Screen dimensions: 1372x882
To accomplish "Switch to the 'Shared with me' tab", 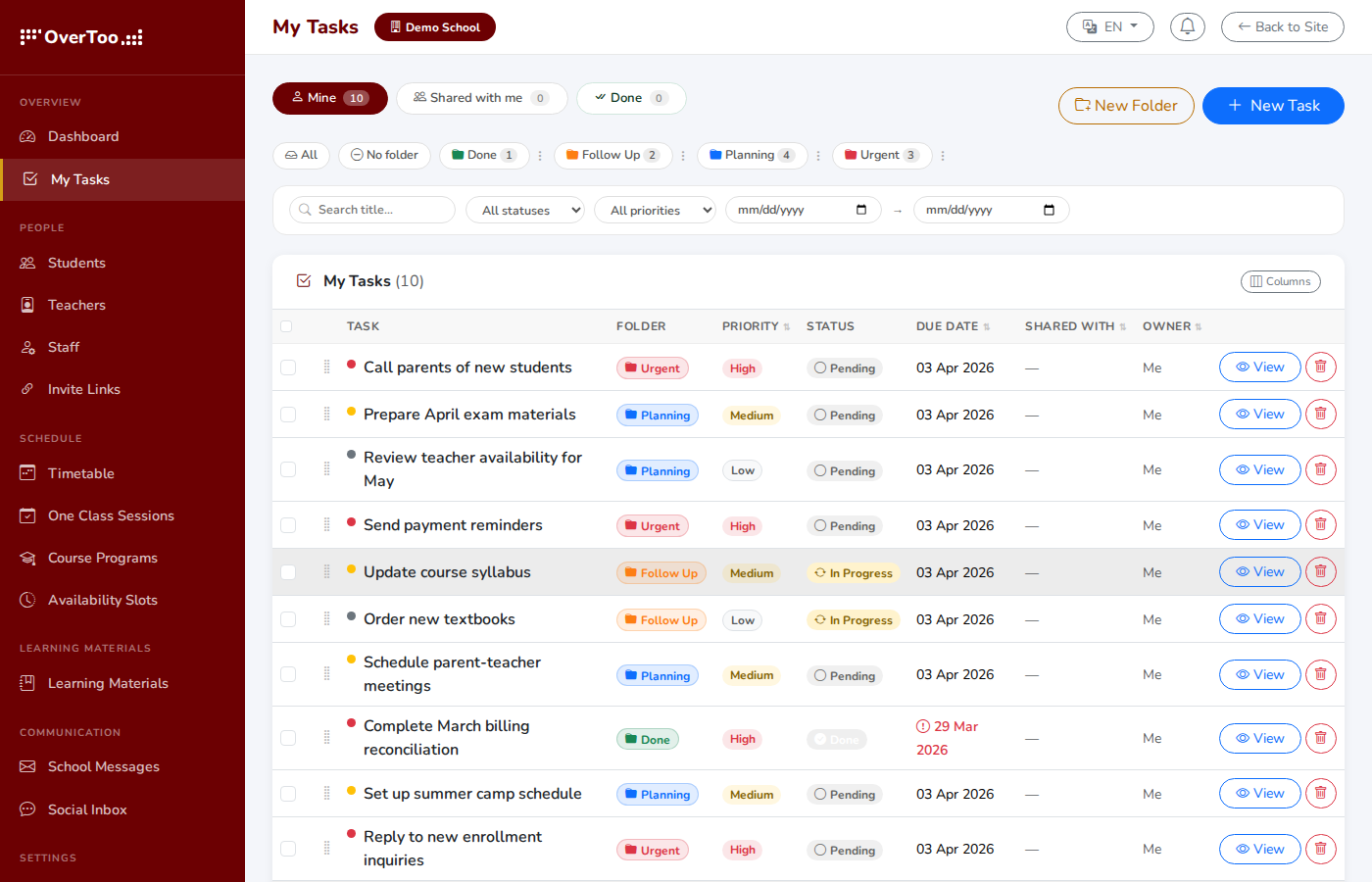I will [482, 98].
